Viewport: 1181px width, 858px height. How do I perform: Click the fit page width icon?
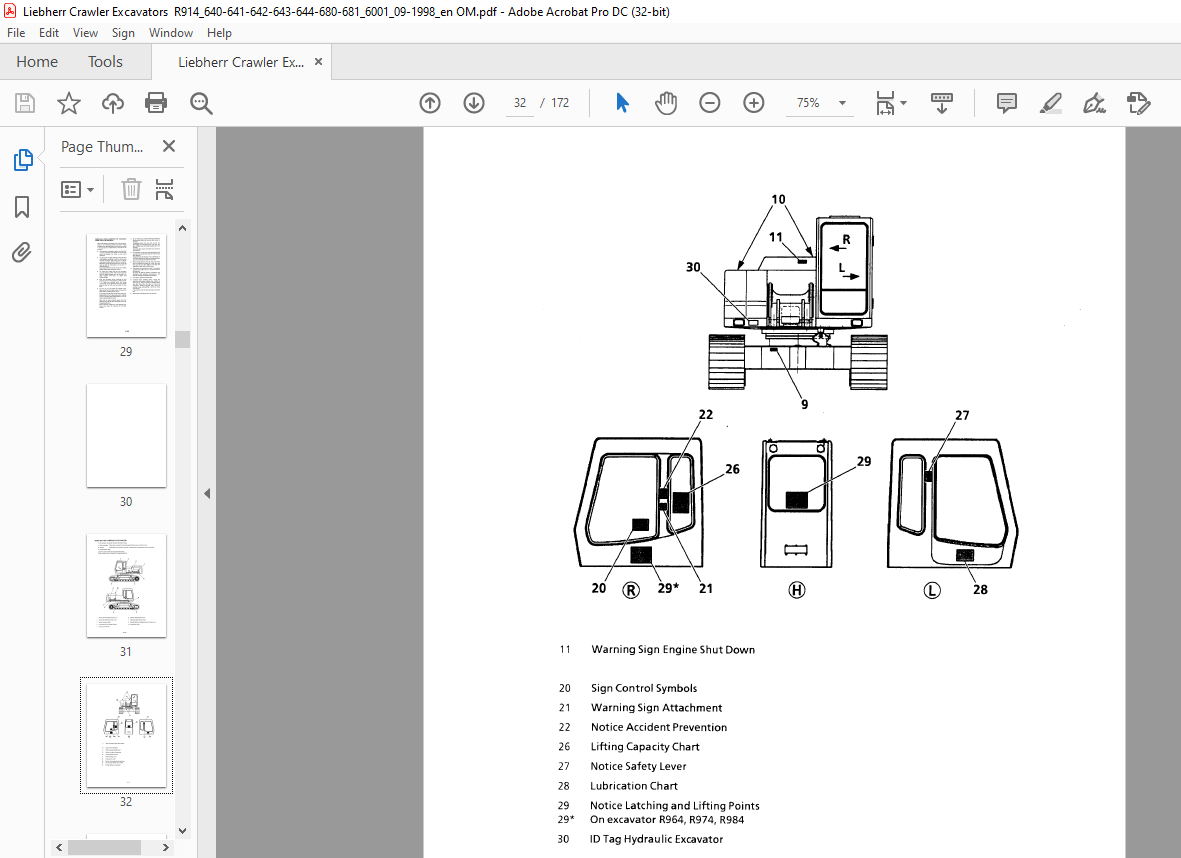pos(885,103)
